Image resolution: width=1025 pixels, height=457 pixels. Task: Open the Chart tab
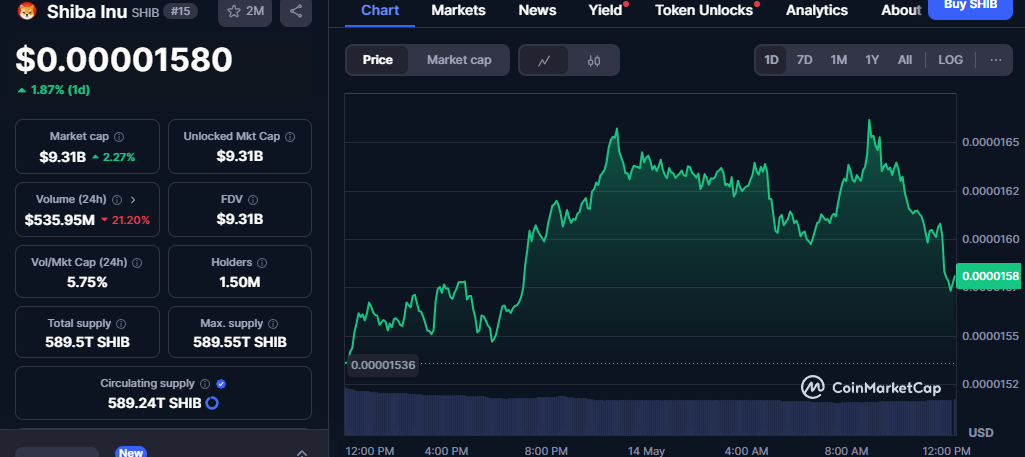(380, 10)
